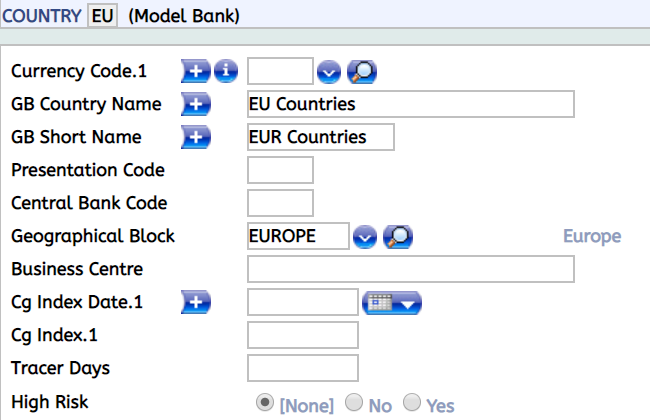Open the Geographical Block search magnifier
Viewport: 650px width, 420px height.
point(398,236)
